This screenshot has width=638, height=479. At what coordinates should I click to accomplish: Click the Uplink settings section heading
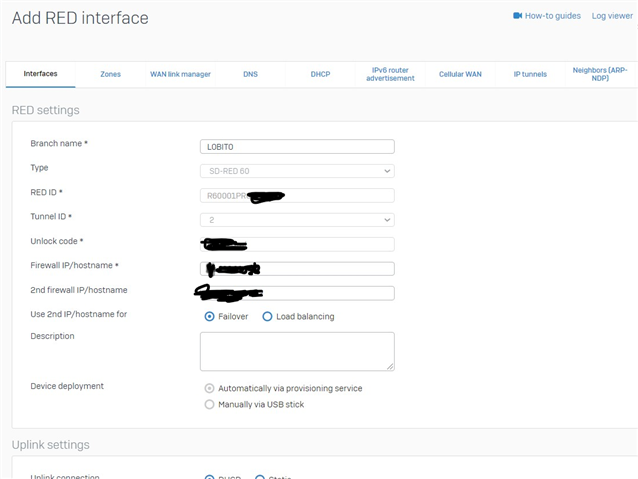click(x=50, y=445)
